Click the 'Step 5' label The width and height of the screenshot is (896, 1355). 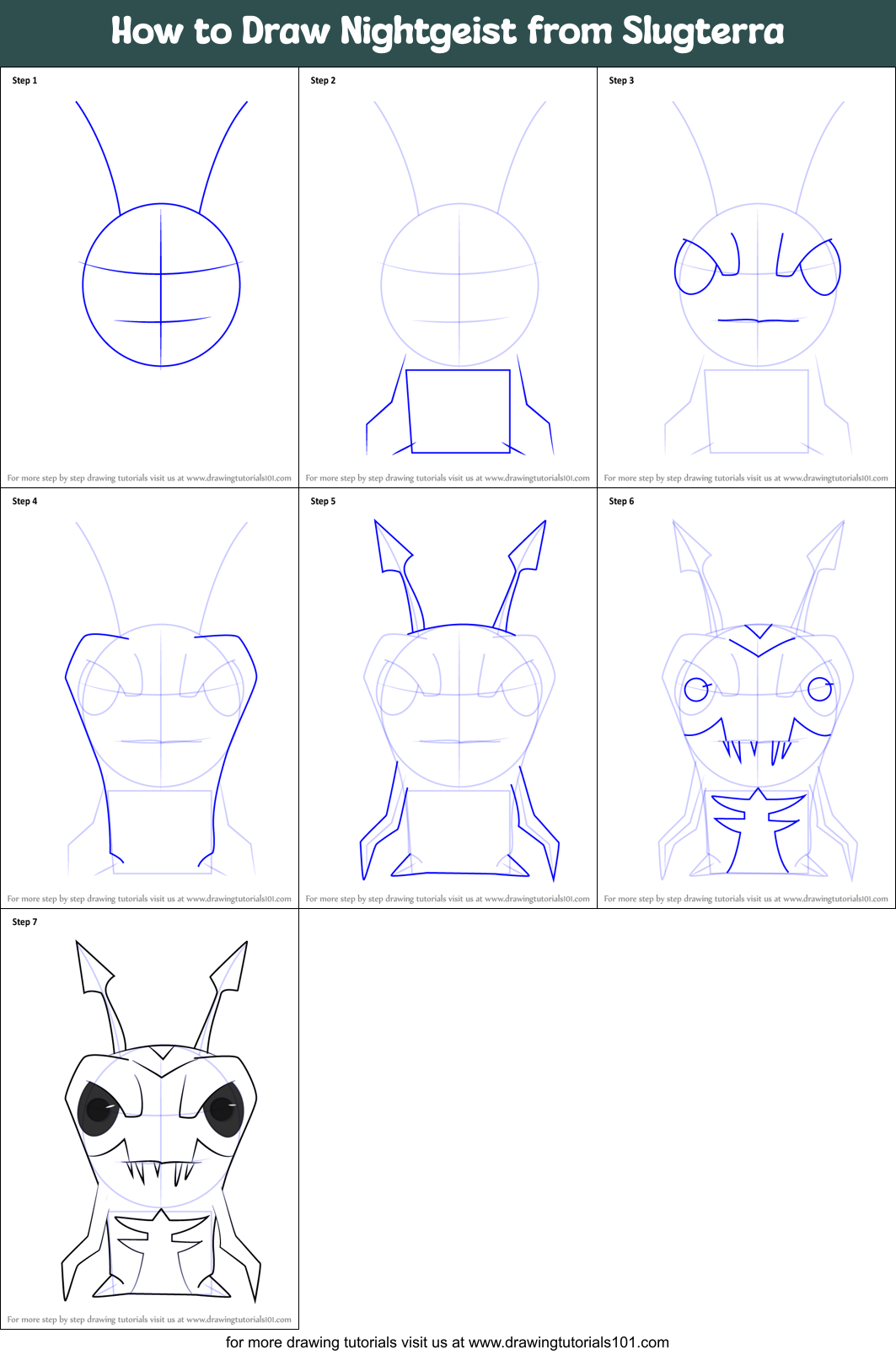(323, 502)
